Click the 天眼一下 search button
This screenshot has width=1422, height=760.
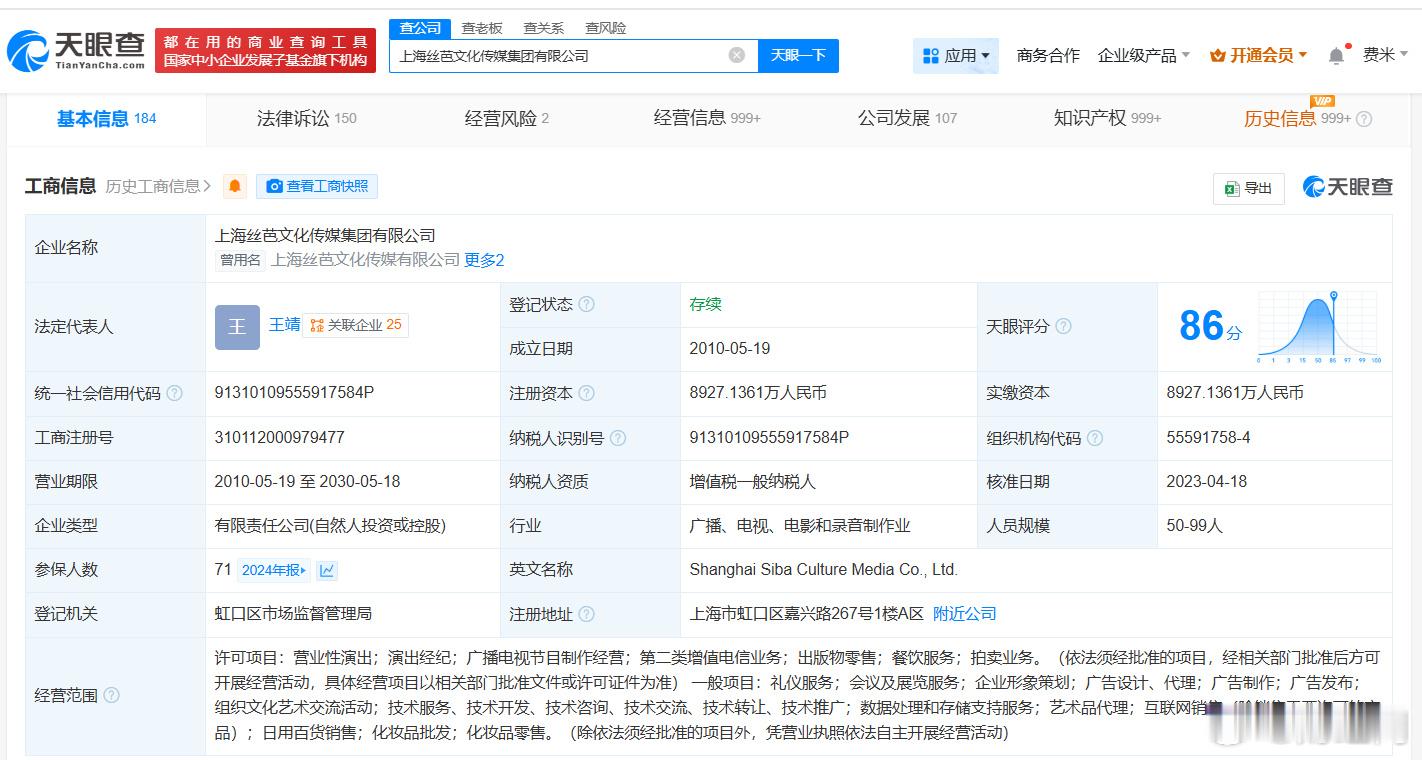tap(798, 55)
